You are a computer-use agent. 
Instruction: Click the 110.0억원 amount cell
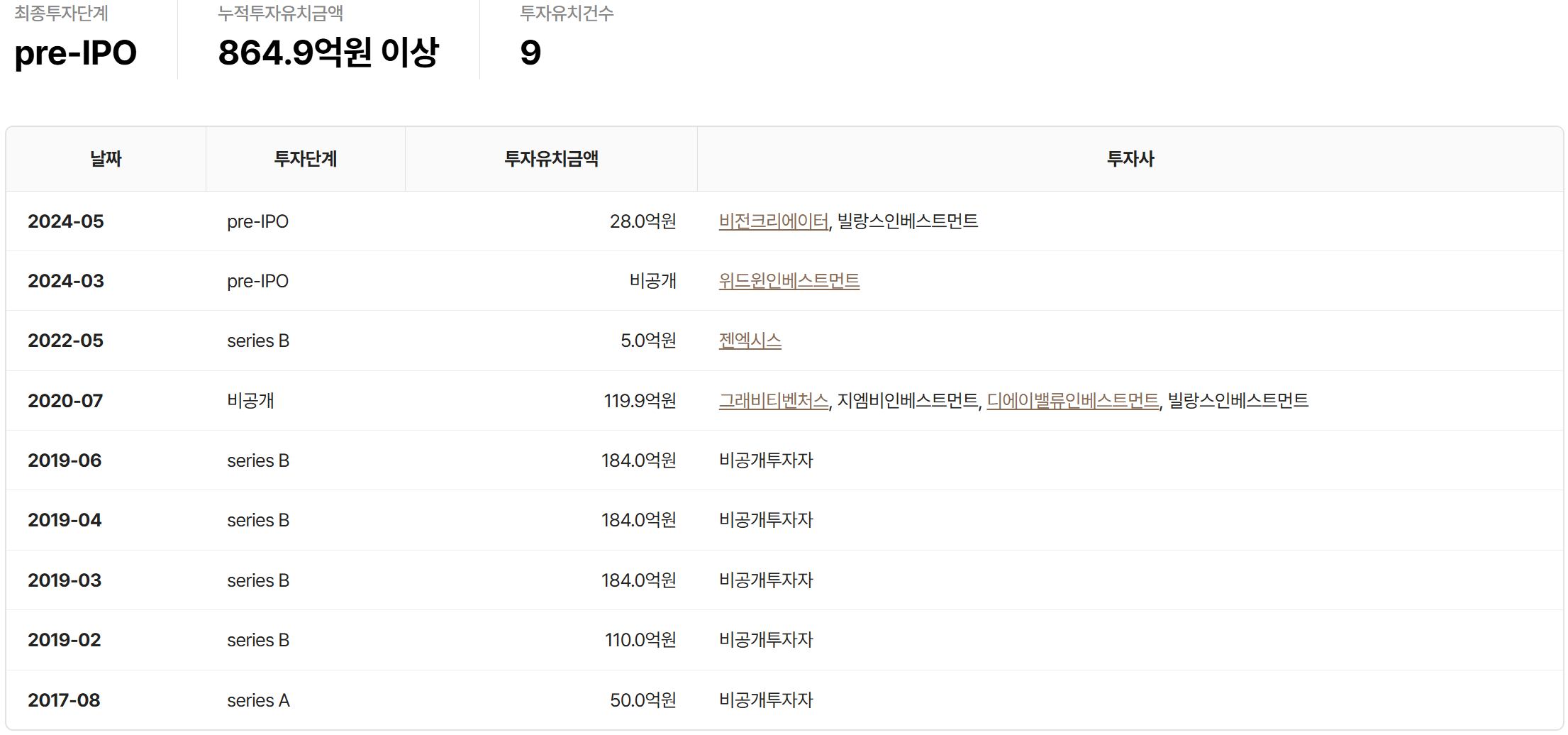click(x=640, y=640)
